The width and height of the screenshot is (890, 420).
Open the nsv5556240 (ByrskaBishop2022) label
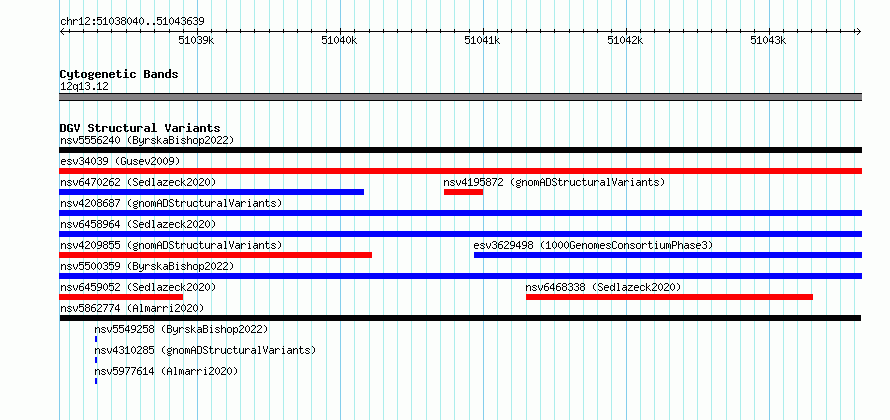[147, 140]
